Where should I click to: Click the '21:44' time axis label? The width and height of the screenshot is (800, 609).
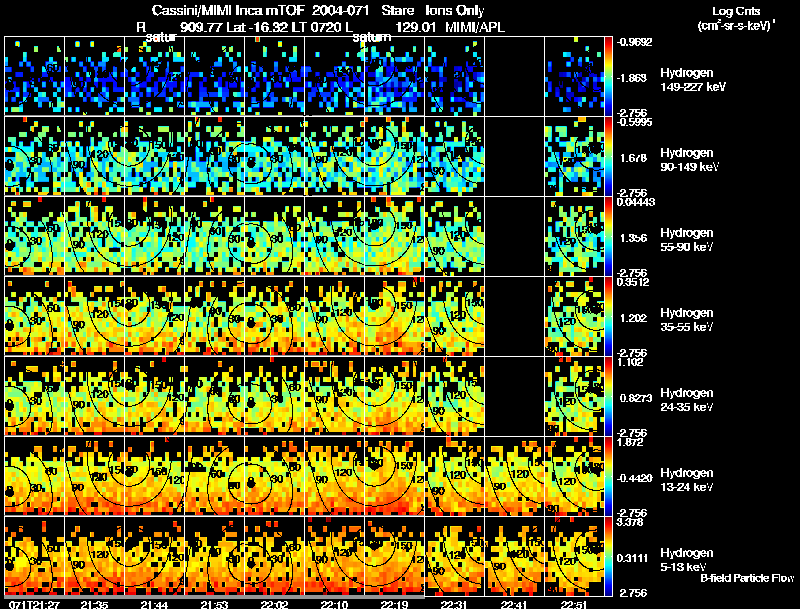pyautogui.click(x=154, y=604)
